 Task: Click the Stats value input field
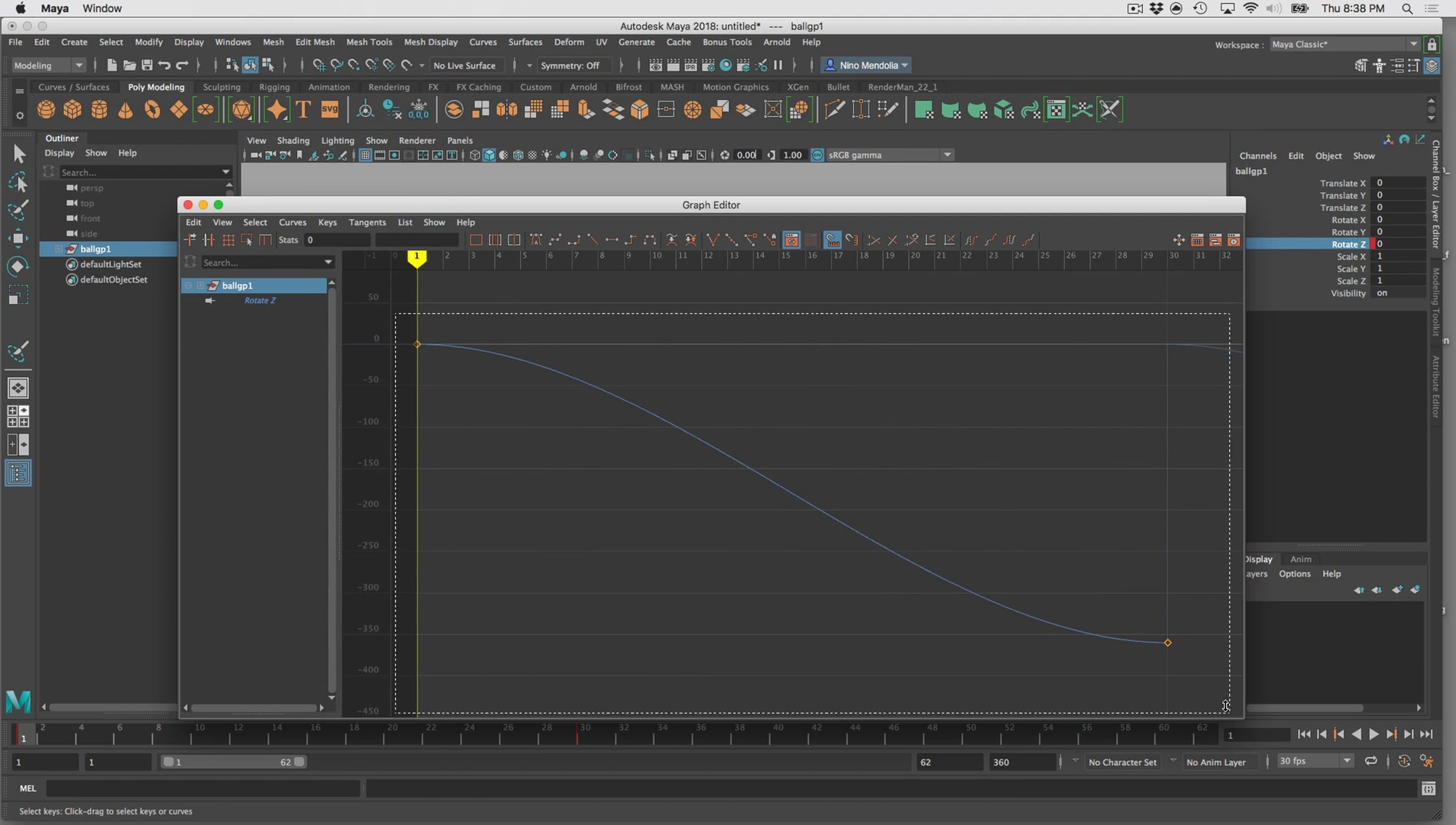(335, 240)
